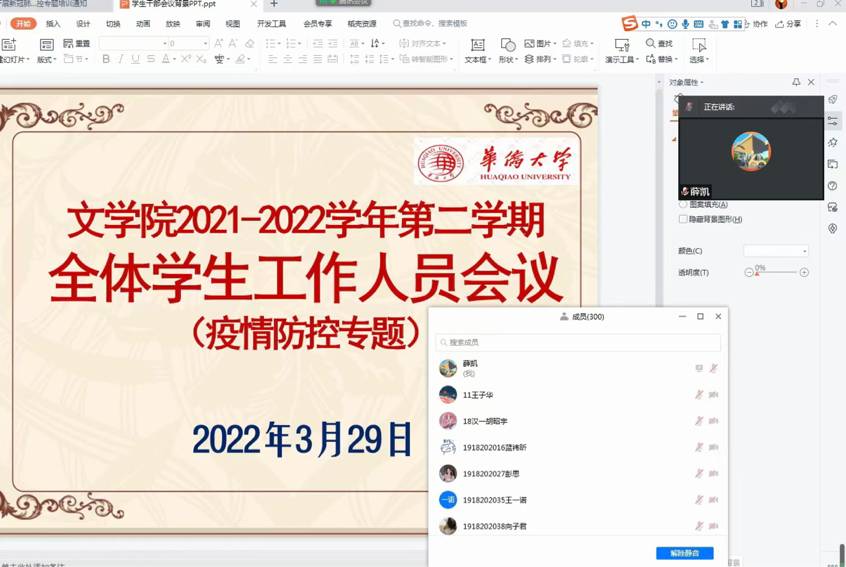Screen dimensions: 846x567
Task: Open the 颜色 color dropdown
Action: coord(775,251)
